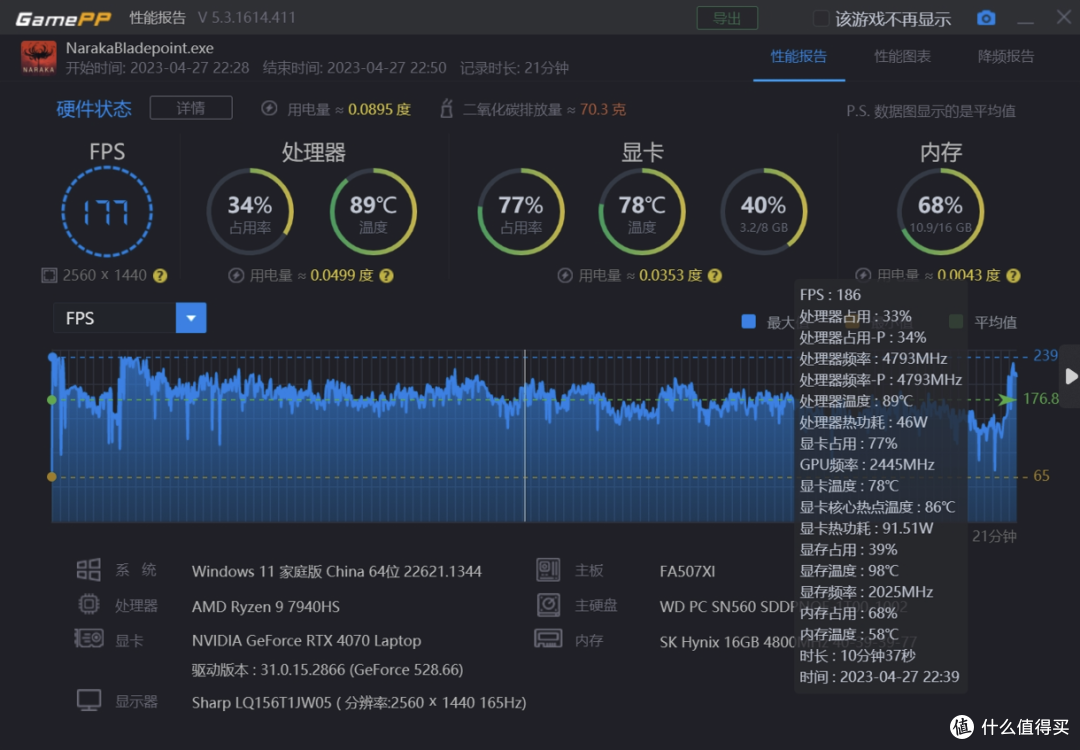Click the NarakaBladepoint.exe title text

[139, 48]
